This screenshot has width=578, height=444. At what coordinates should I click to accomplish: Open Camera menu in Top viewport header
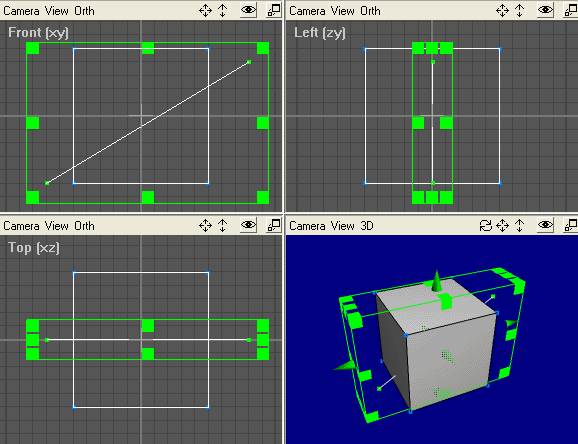21,226
